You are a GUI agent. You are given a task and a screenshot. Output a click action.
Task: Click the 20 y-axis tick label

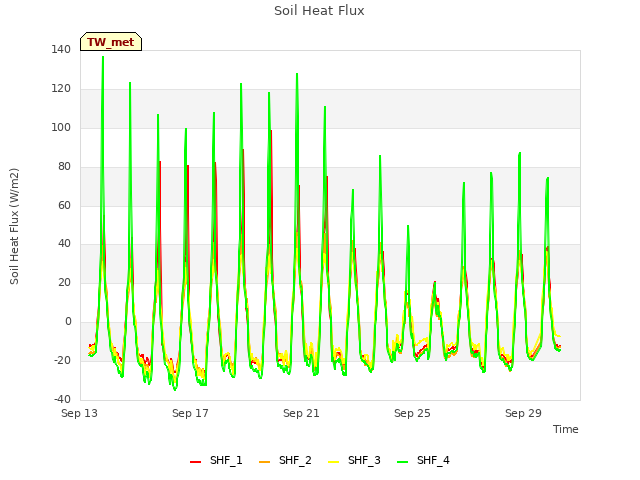point(64,282)
